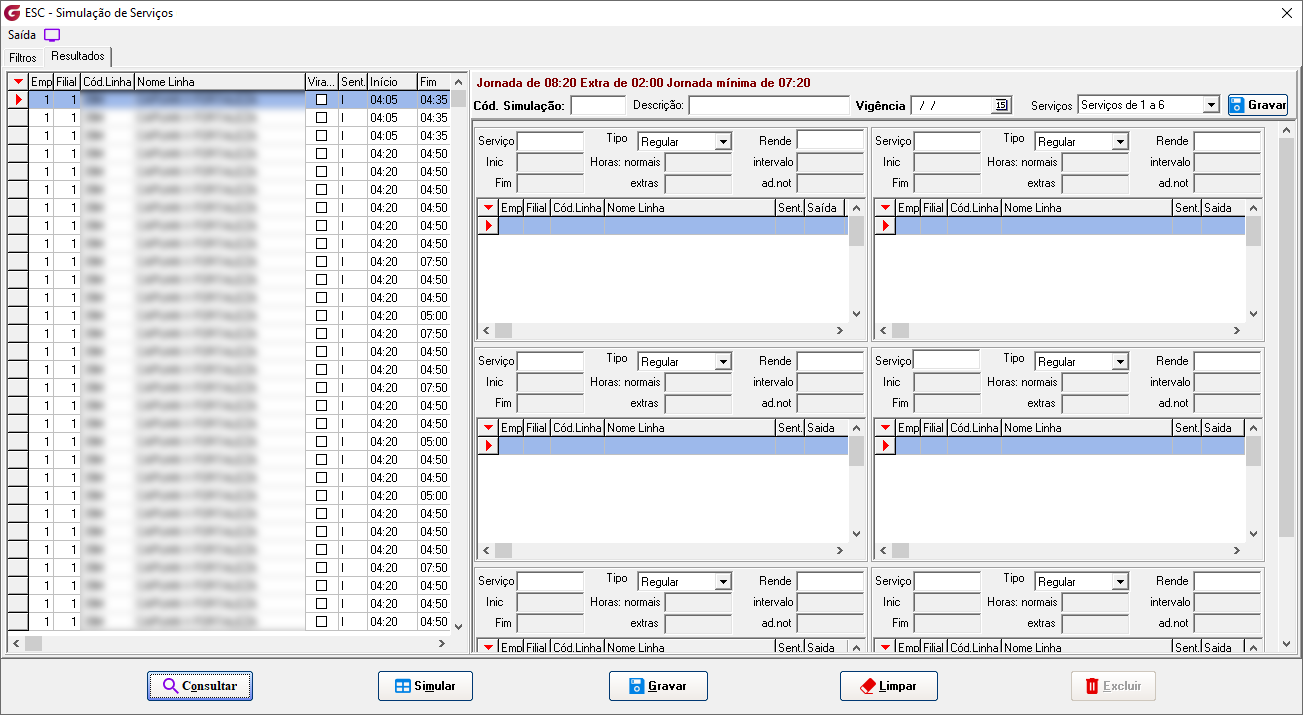The image size is (1303, 715).
Task: Click the 04:35 Fim cell in the highlighted row
Action: (434, 100)
